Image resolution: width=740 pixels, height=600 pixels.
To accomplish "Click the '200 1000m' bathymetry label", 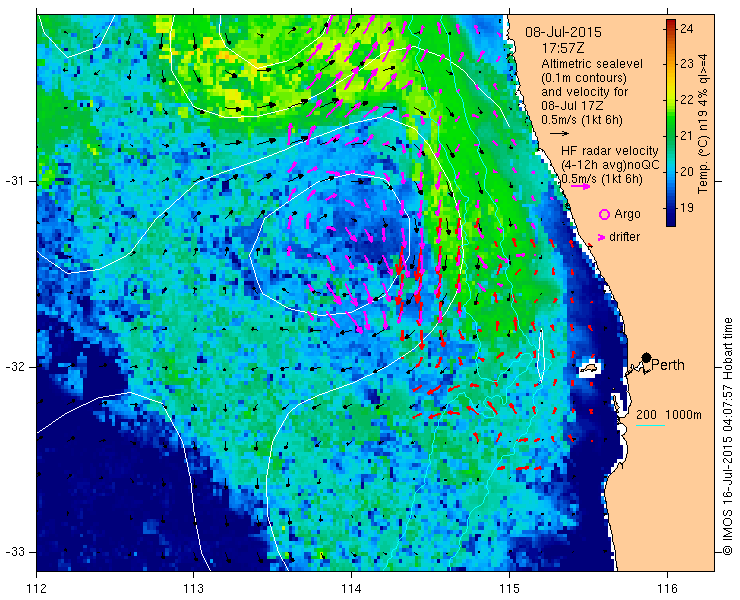I will [x=669, y=415].
